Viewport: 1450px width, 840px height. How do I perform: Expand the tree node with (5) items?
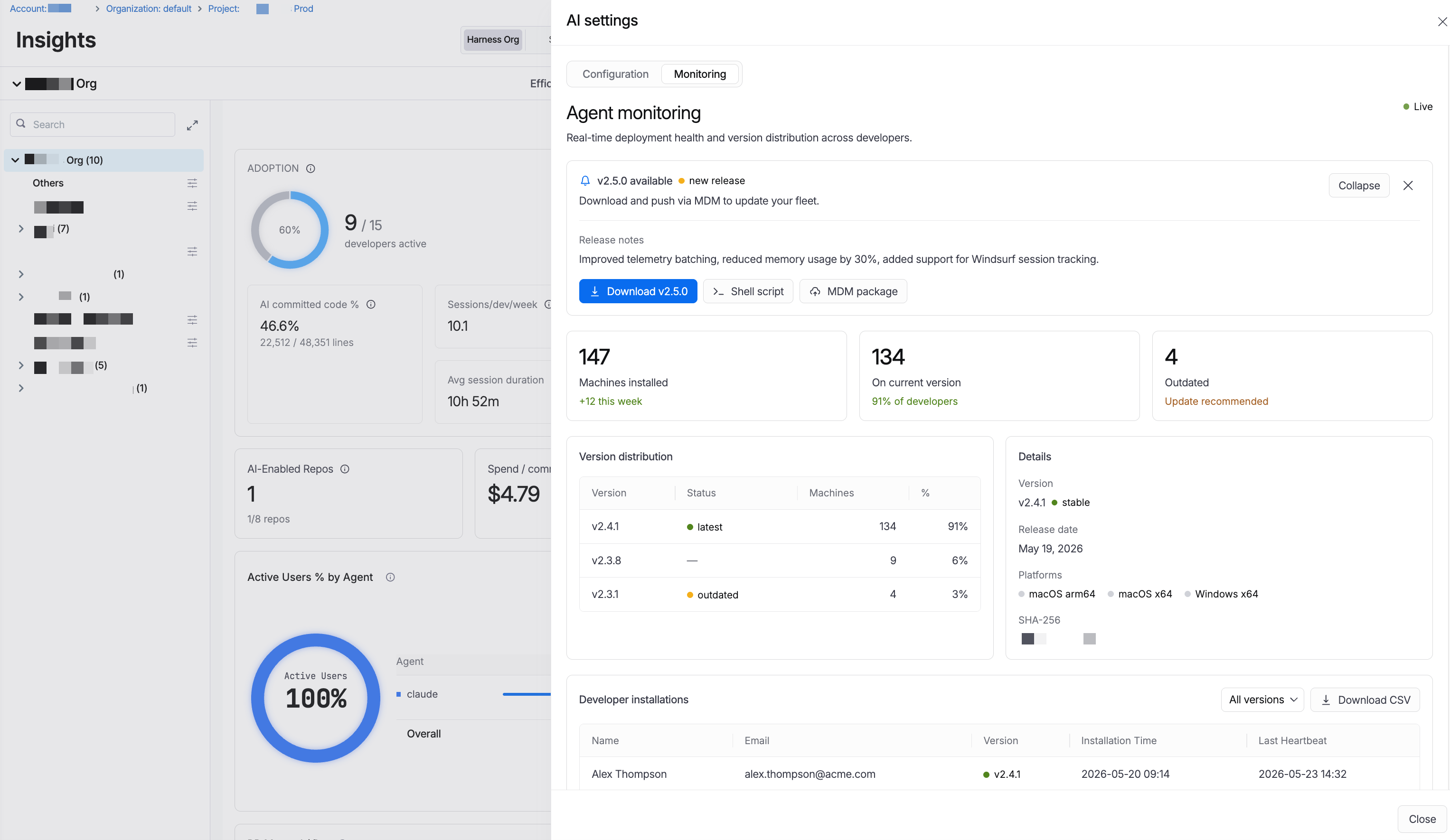pos(21,366)
